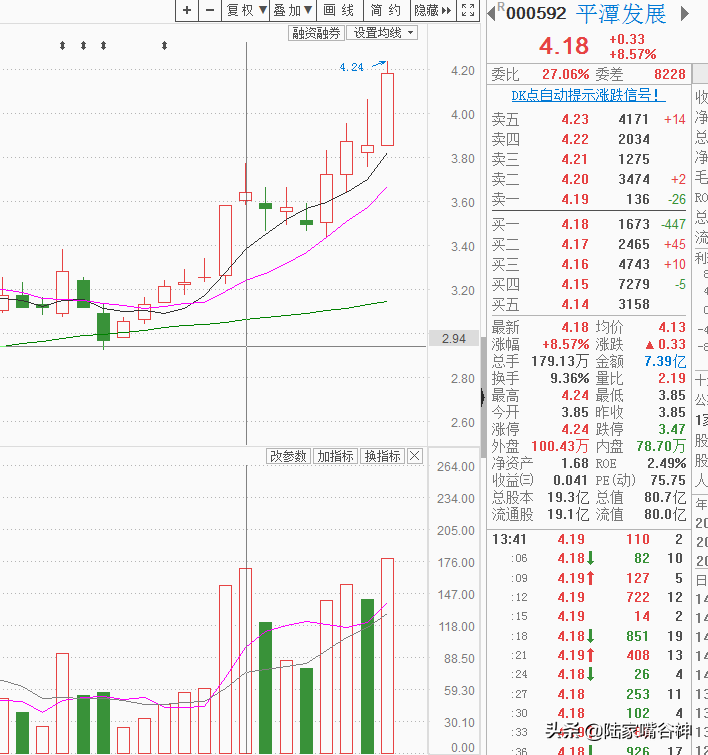Click 跌停 price 3.47
Screen dimensions: 708x755
pyautogui.click(x=672, y=429)
